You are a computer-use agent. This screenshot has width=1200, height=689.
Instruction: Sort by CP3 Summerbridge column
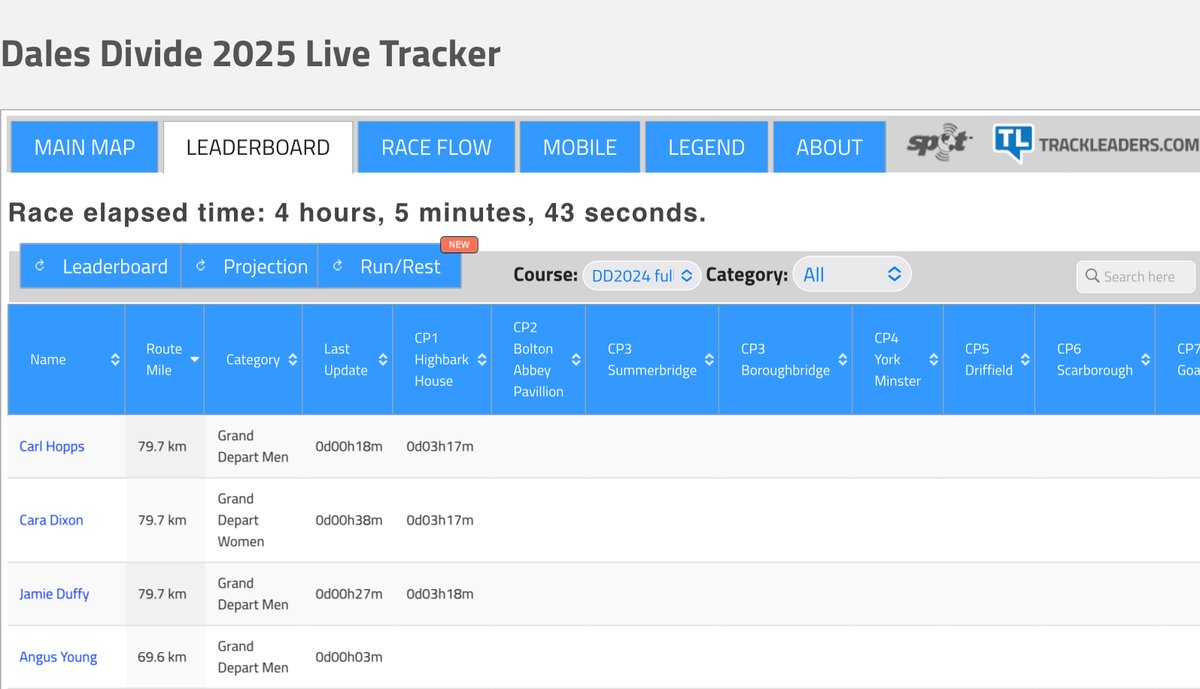pos(652,360)
